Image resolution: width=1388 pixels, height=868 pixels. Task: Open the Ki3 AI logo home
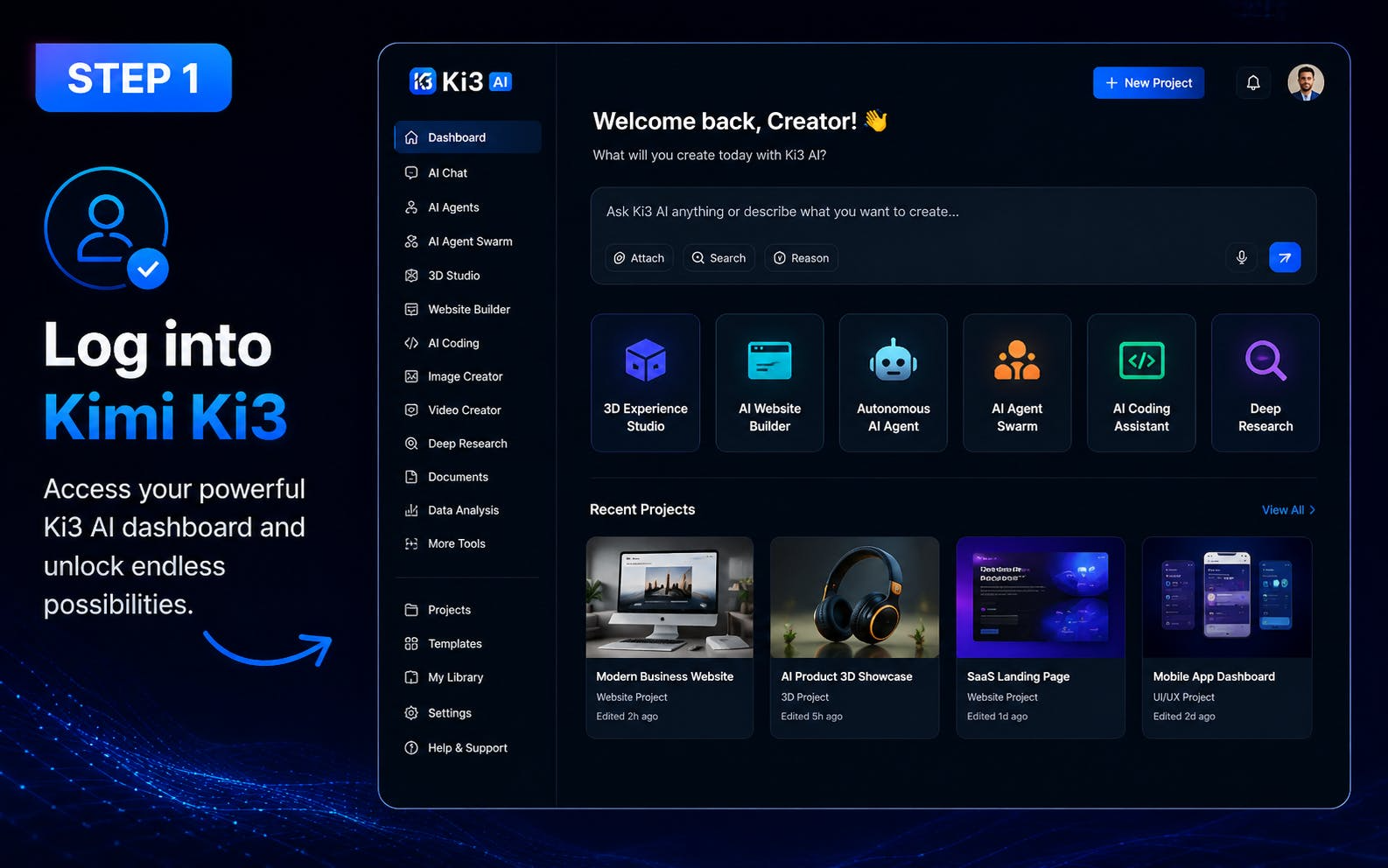[x=460, y=81]
